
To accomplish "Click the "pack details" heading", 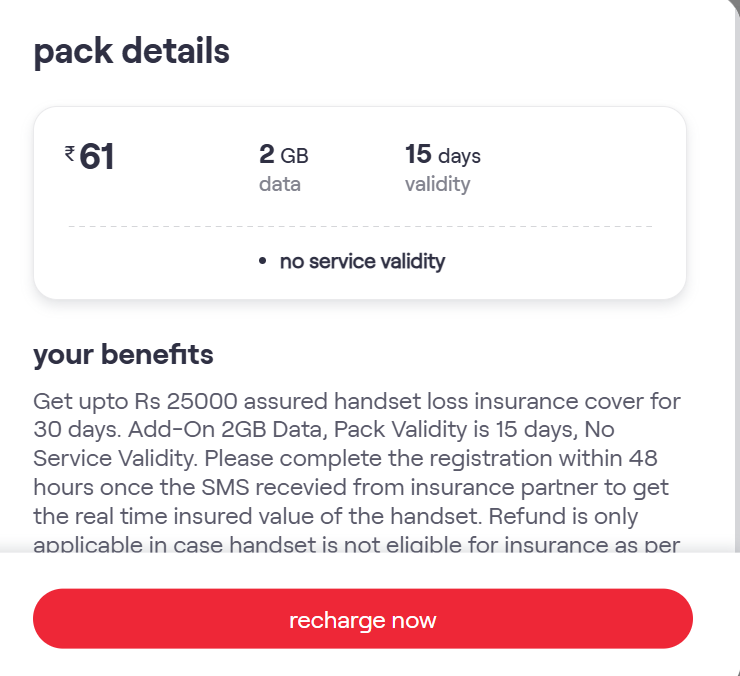I will point(132,50).
